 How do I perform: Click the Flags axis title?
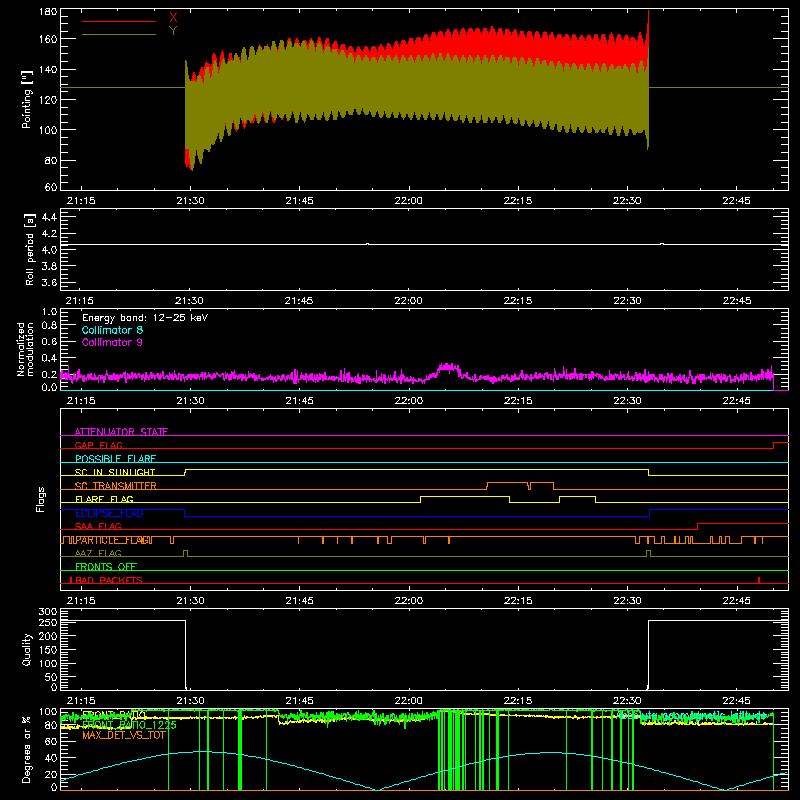40,499
